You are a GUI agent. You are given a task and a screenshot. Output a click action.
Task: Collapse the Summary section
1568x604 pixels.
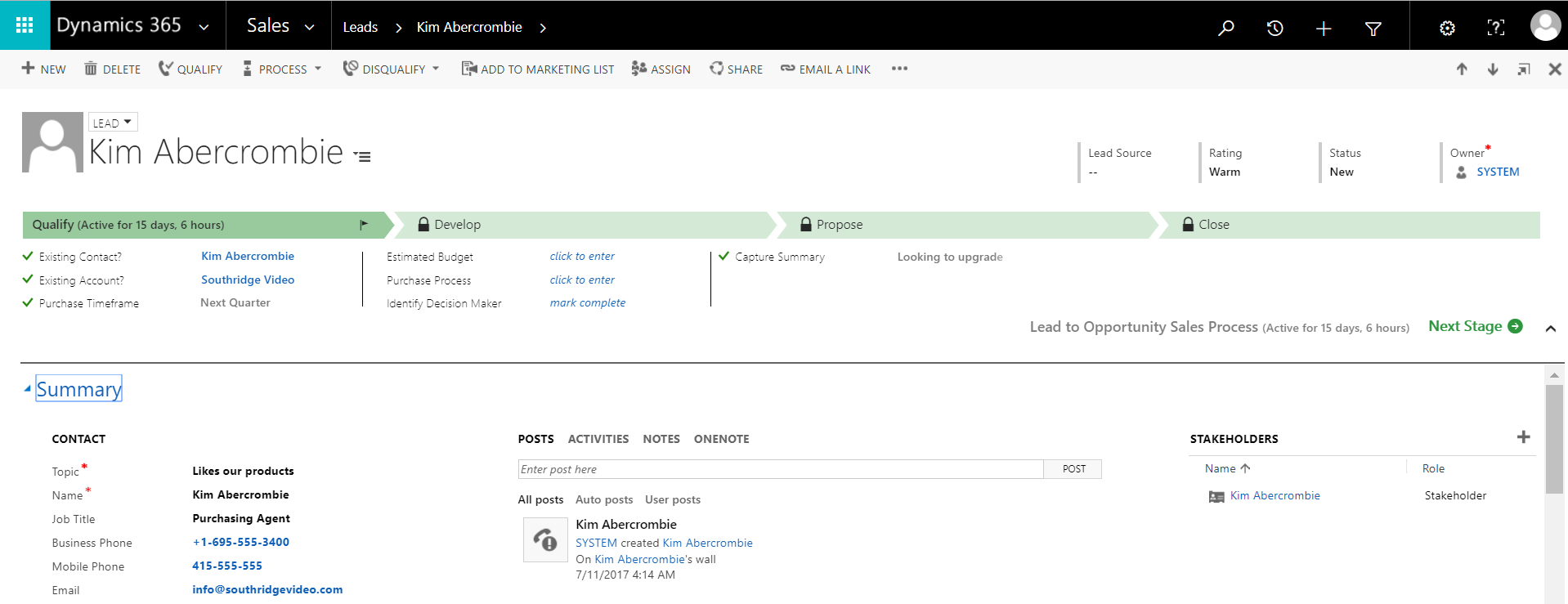(28, 389)
